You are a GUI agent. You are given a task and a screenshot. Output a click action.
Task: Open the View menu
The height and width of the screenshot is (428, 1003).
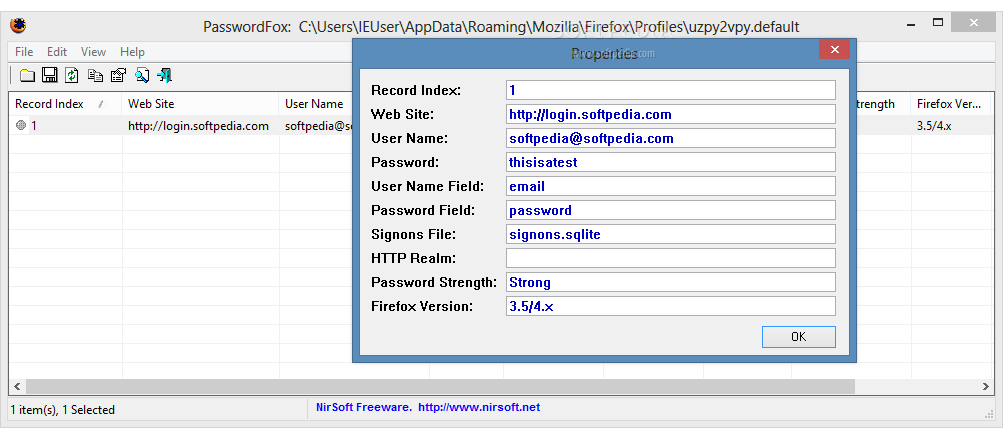coord(93,52)
